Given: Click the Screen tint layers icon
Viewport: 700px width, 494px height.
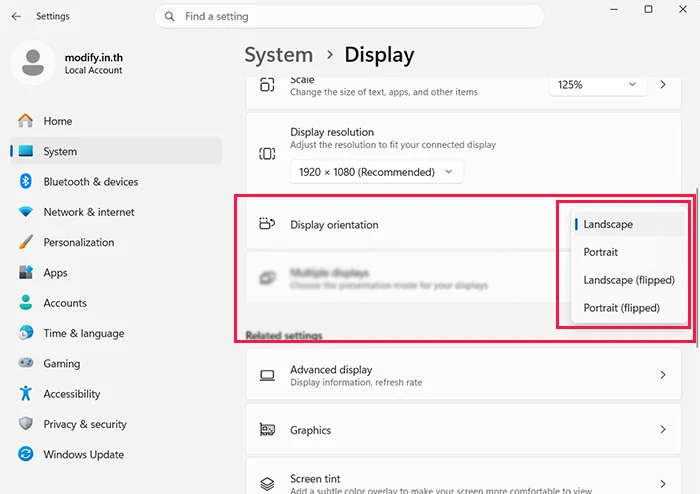Looking at the screenshot, I should tap(267, 484).
